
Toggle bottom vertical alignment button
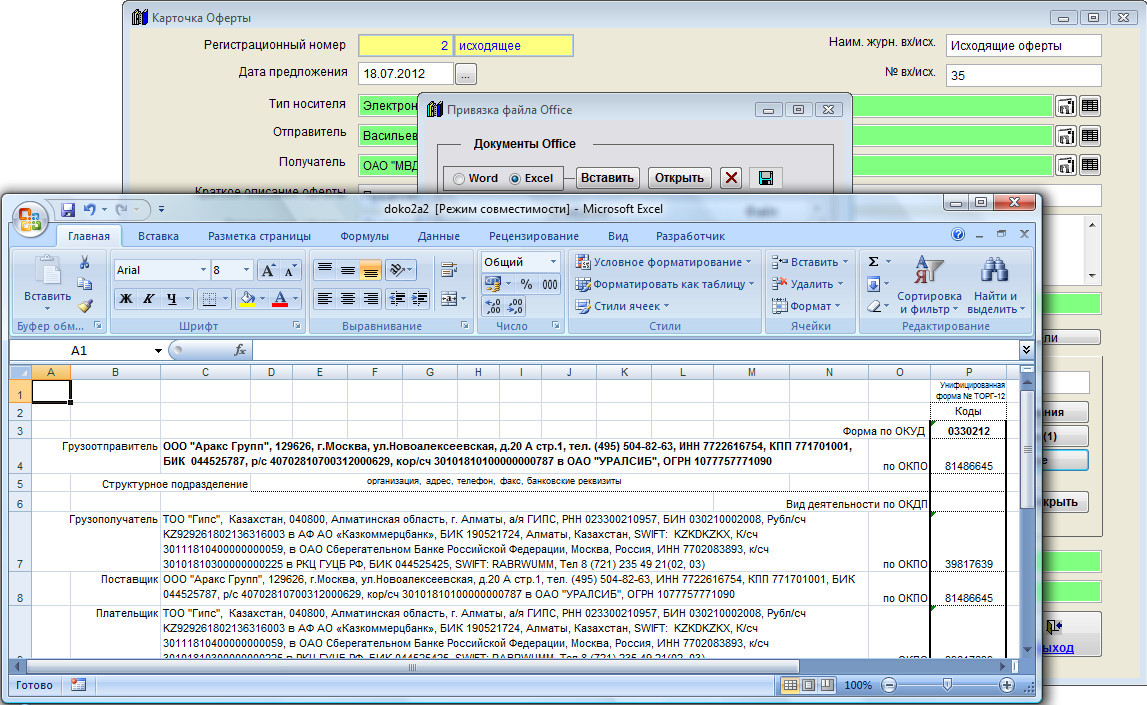click(371, 270)
